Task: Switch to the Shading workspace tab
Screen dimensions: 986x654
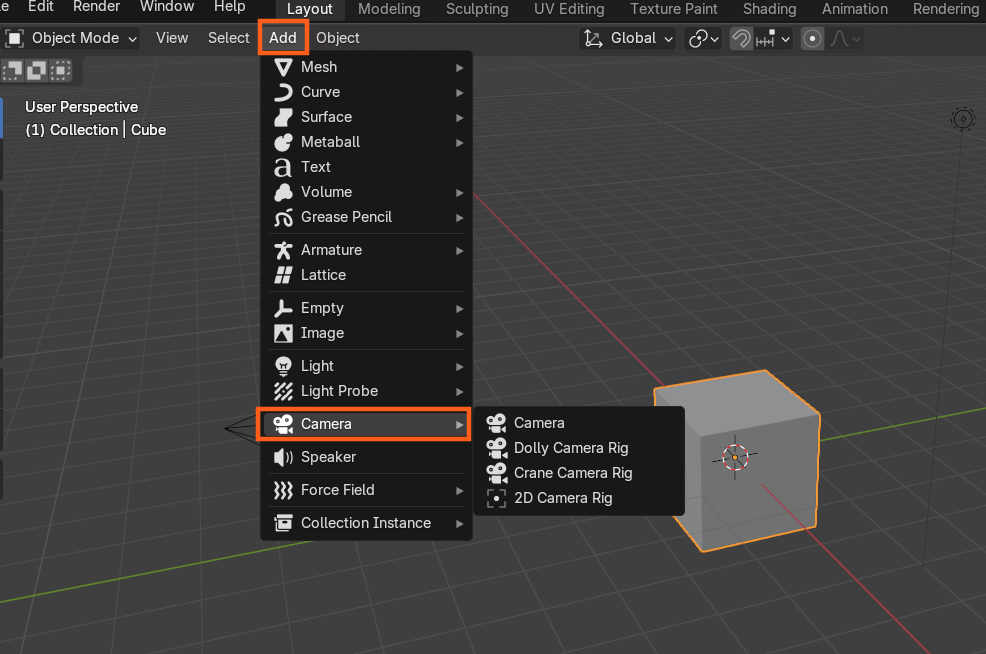Action: coord(770,9)
